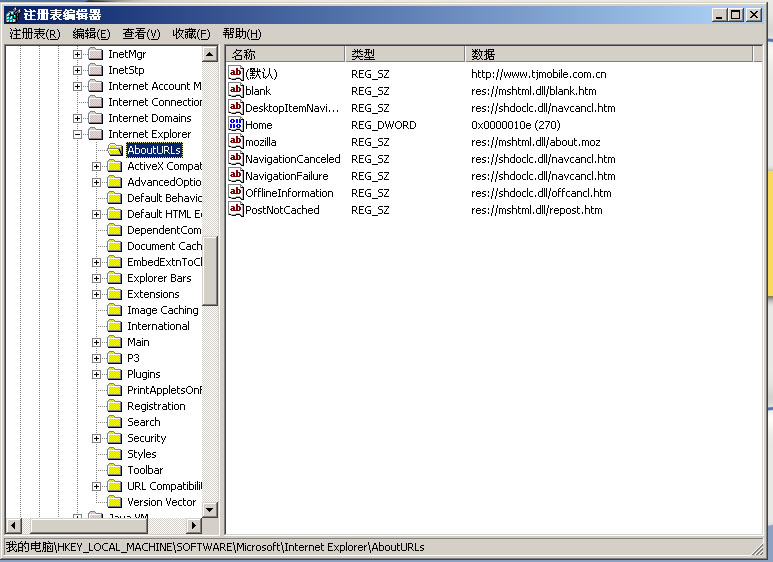
Task: Click the NavigationCanceled value icon
Action: (x=236, y=159)
